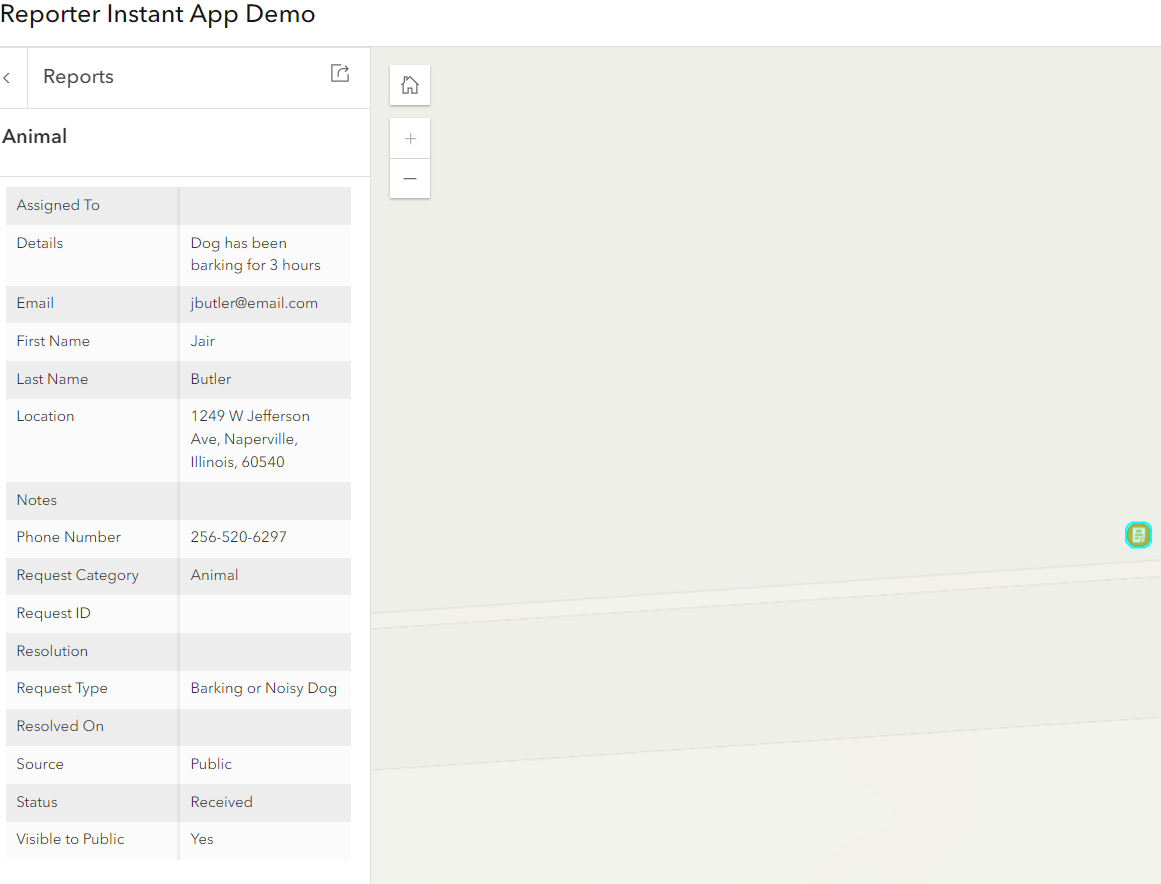Select the Source row showing Public
Screen dimensions: 1161x884
[x=211, y=764]
